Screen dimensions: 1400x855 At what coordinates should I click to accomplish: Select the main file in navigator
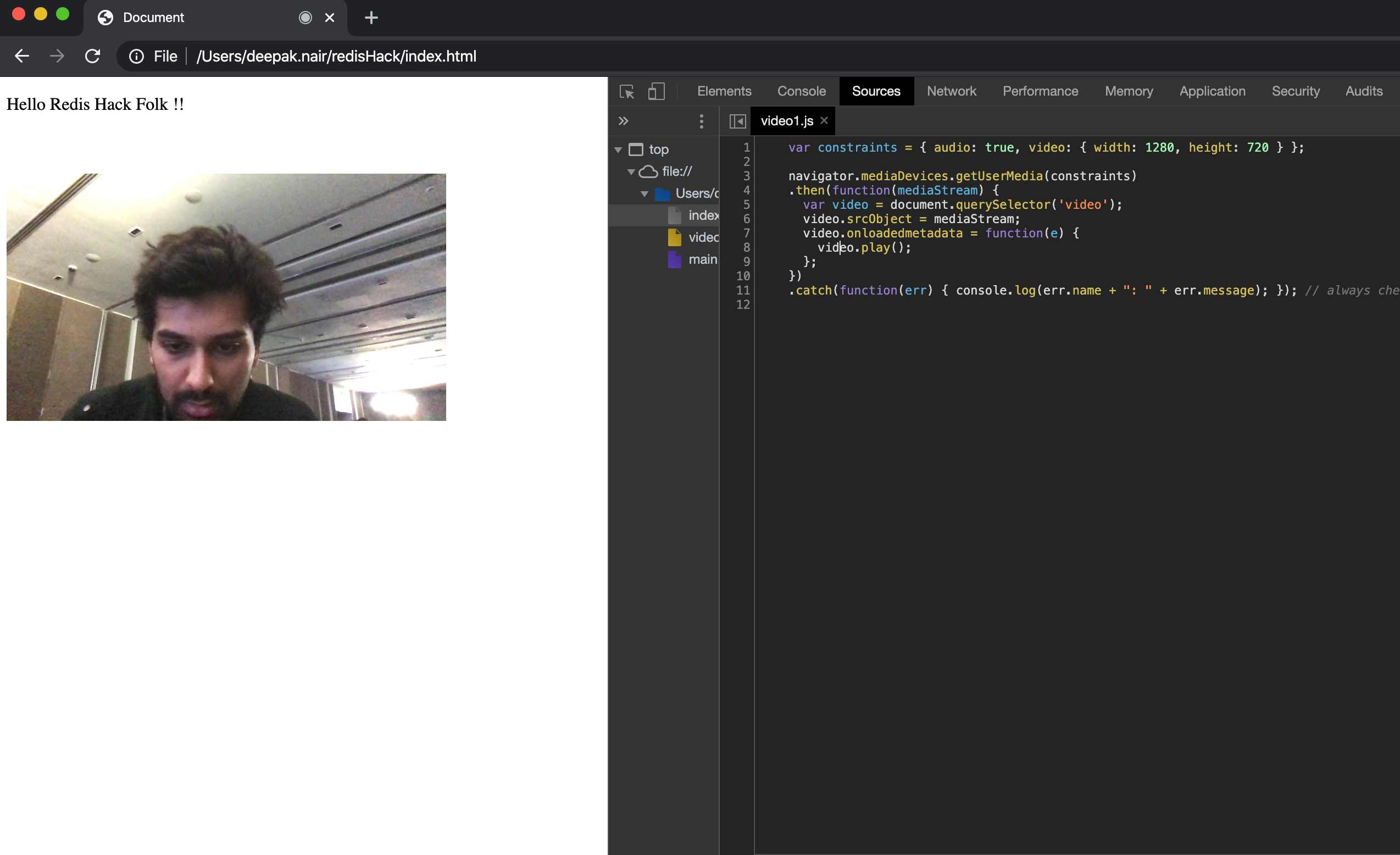702,259
